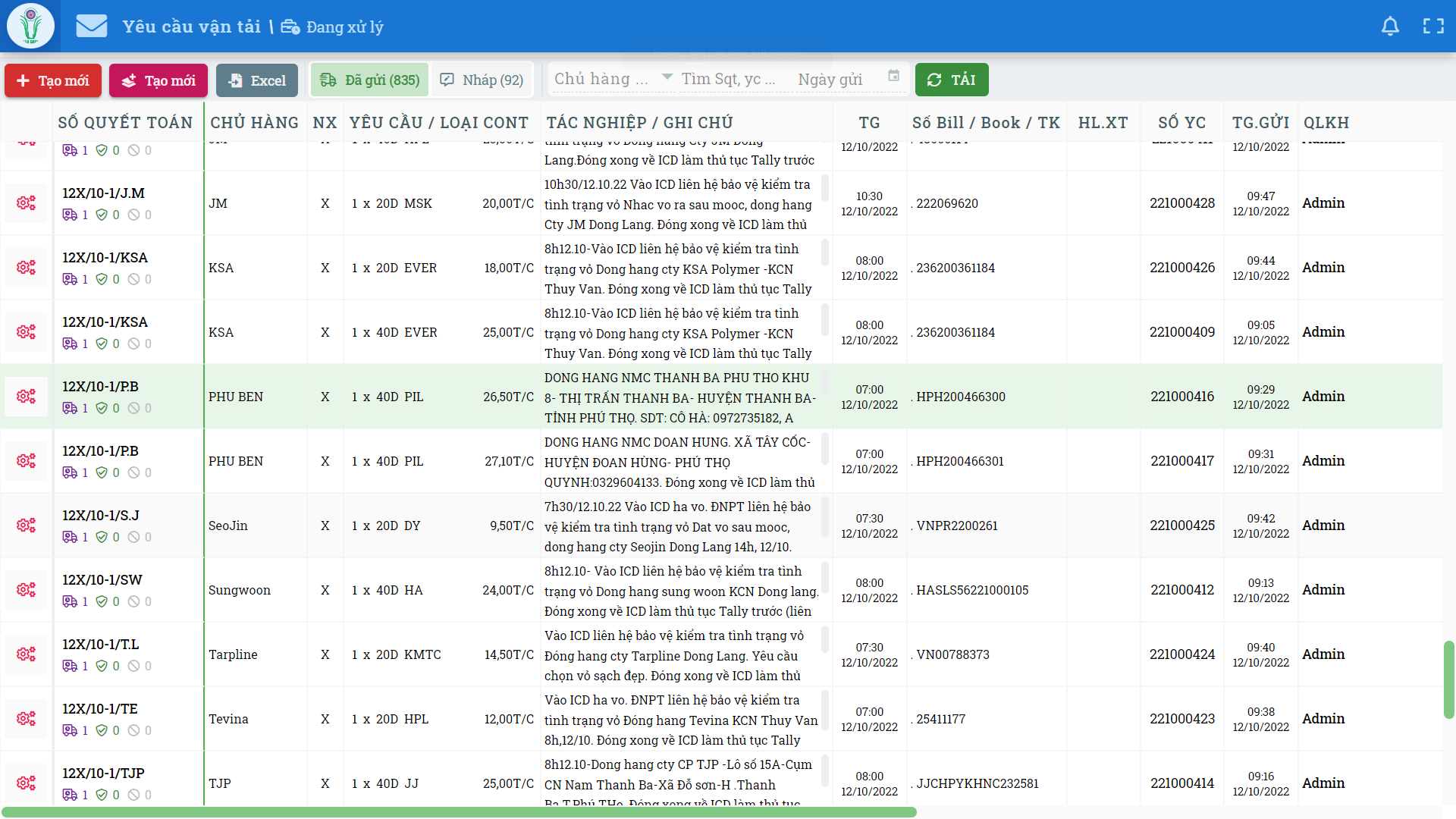
Task: Open gear actions for PHU BEN 221000416 row
Action: (x=27, y=397)
